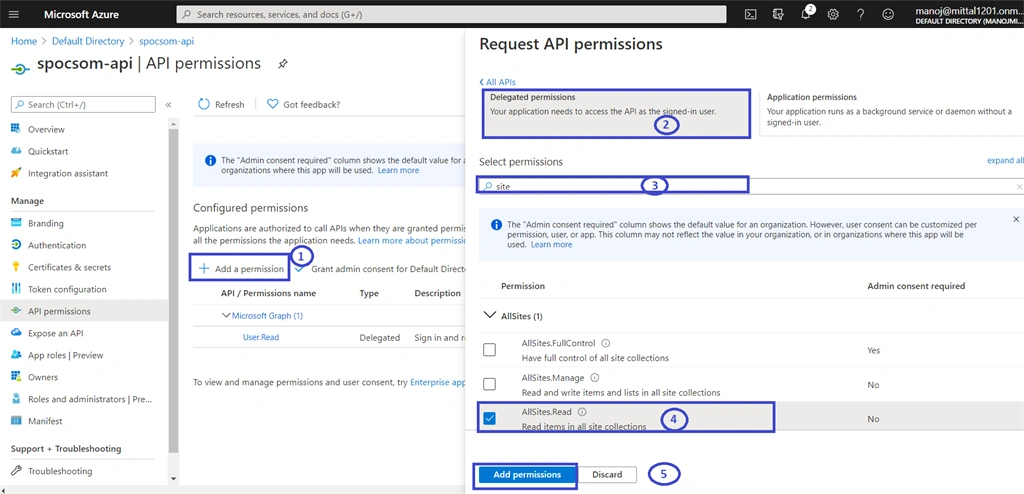This screenshot has width=1024, height=494.
Task: Check the AllSites.FullControl checkbox
Action: point(489,350)
